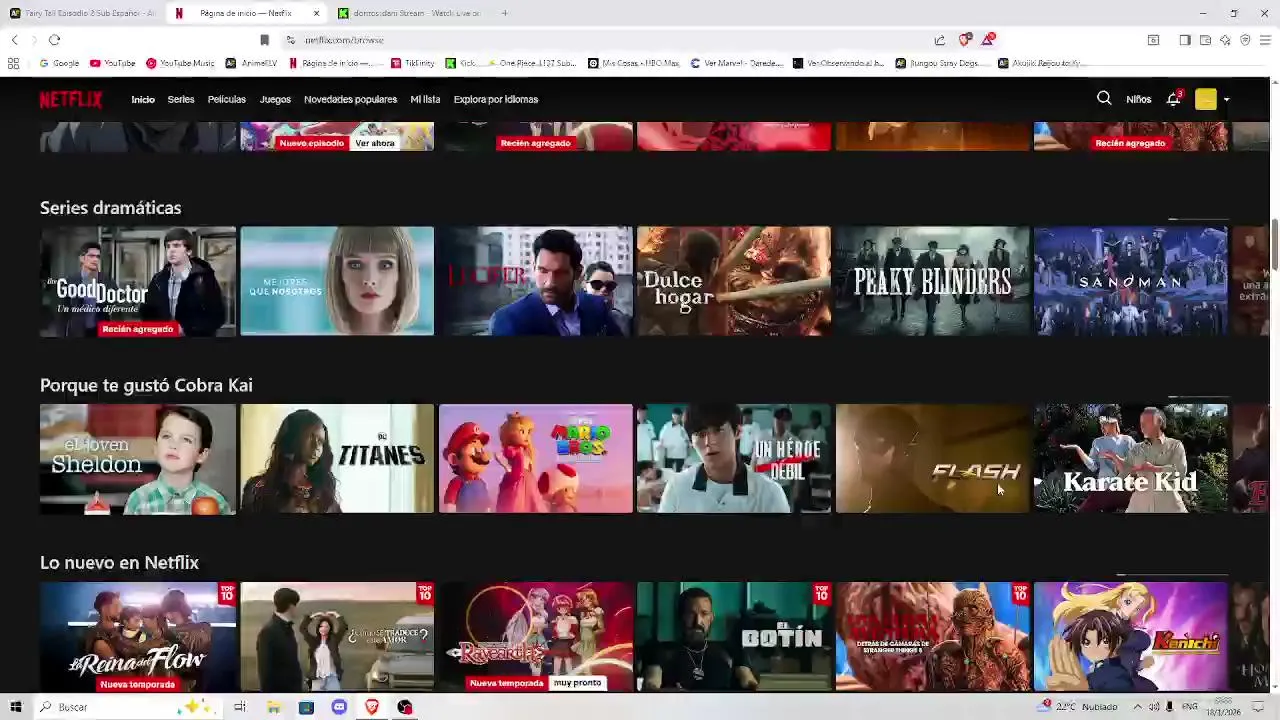Reload the current page
Image resolution: width=1280 pixels, height=720 pixels.
click(54, 40)
